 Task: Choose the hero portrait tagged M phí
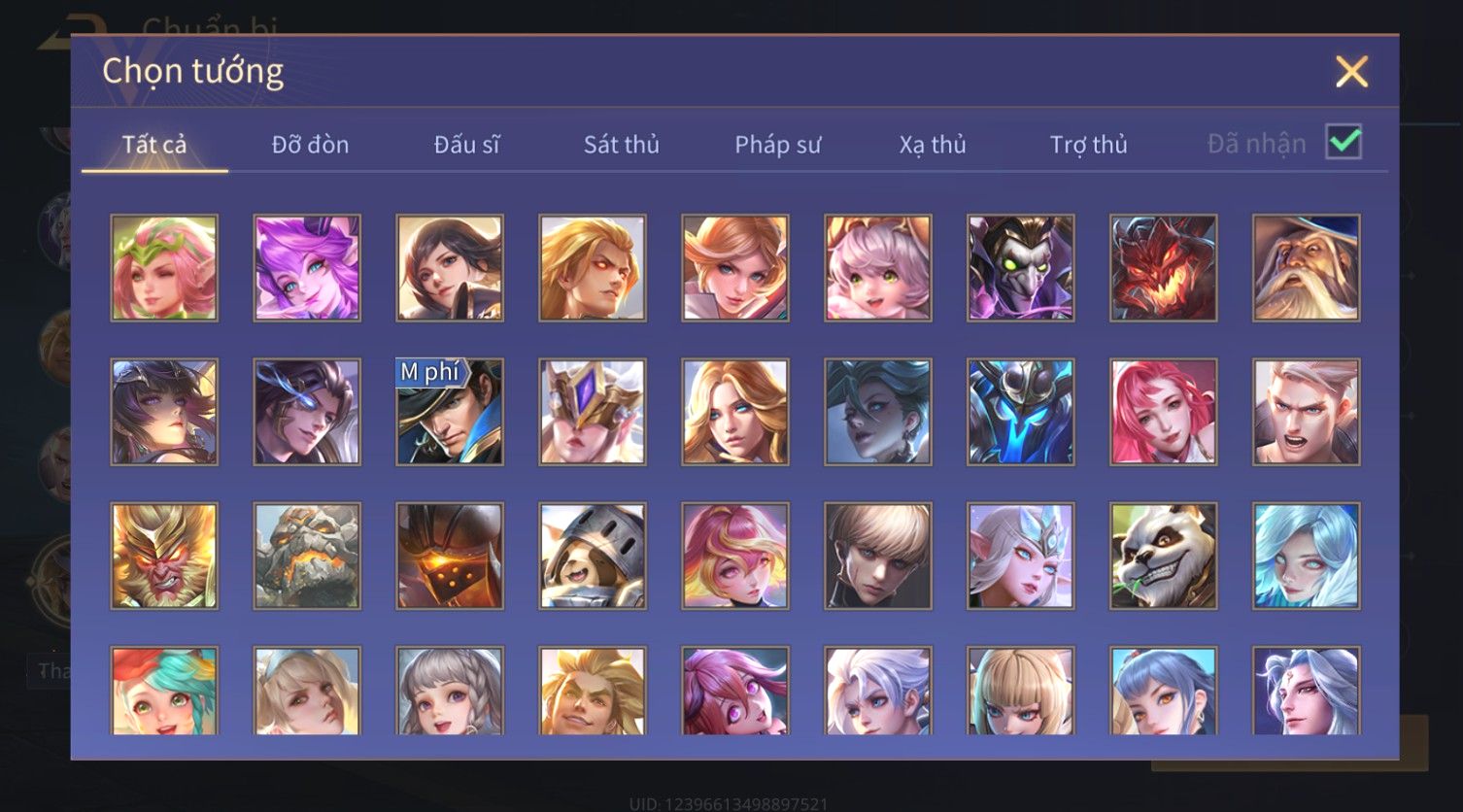450,412
